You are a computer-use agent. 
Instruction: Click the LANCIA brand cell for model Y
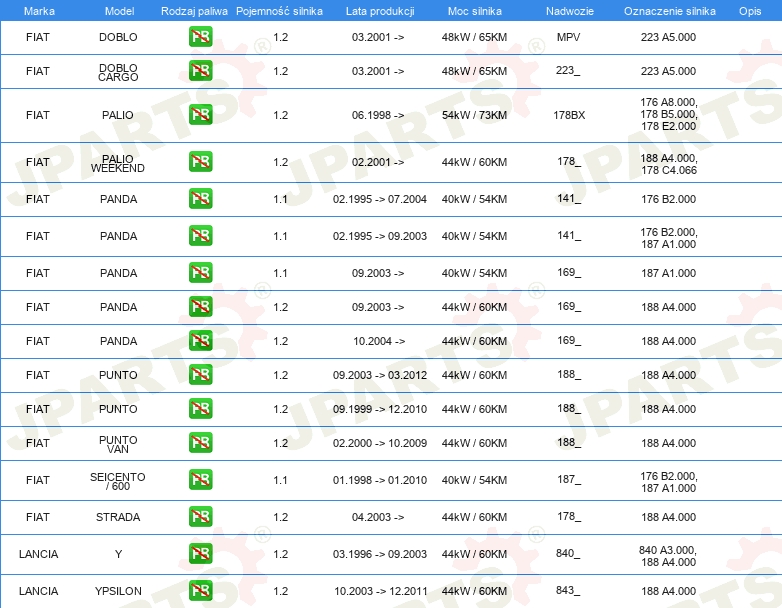click(38, 554)
